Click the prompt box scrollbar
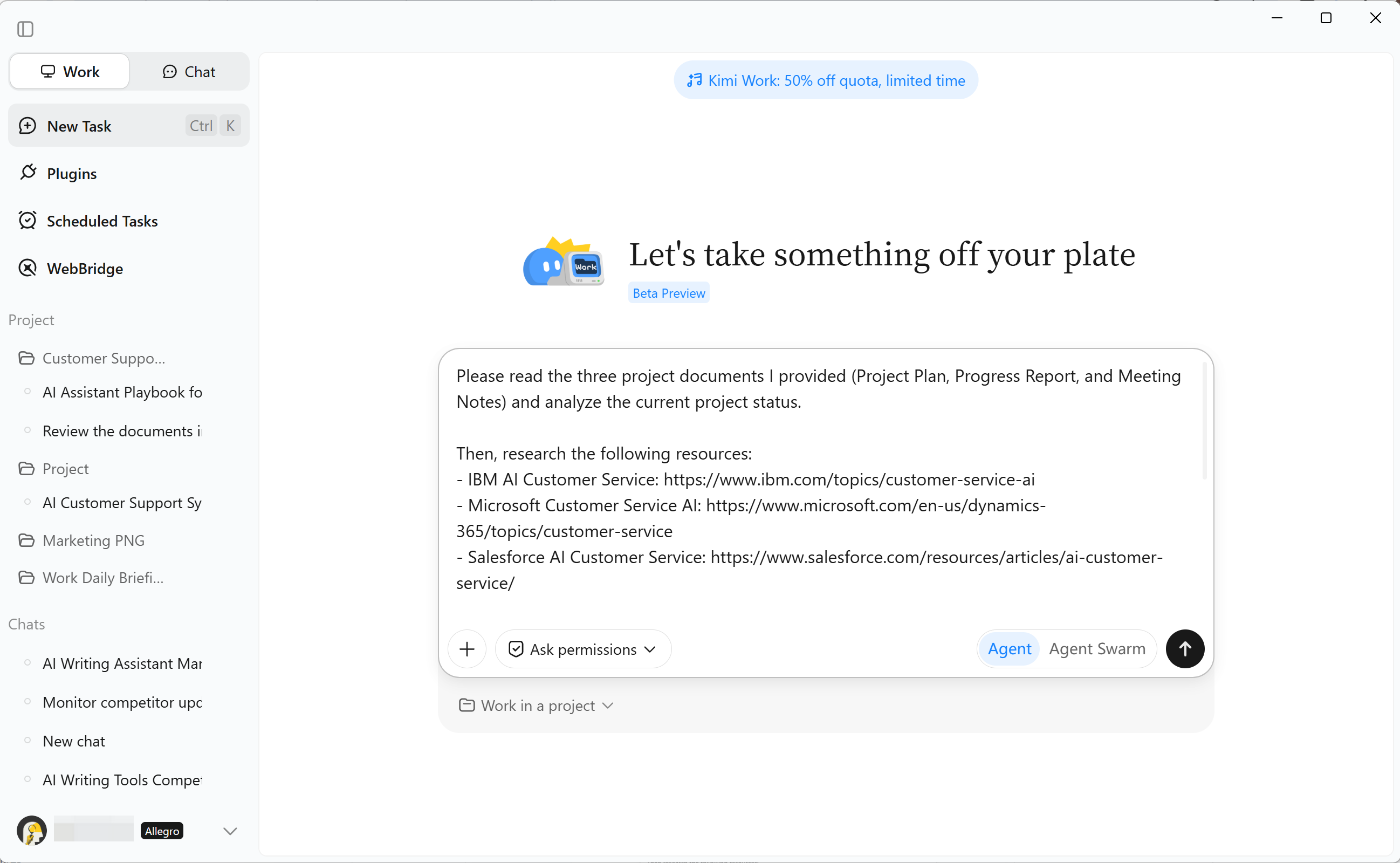The image size is (1400, 863). coord(1204,421)
